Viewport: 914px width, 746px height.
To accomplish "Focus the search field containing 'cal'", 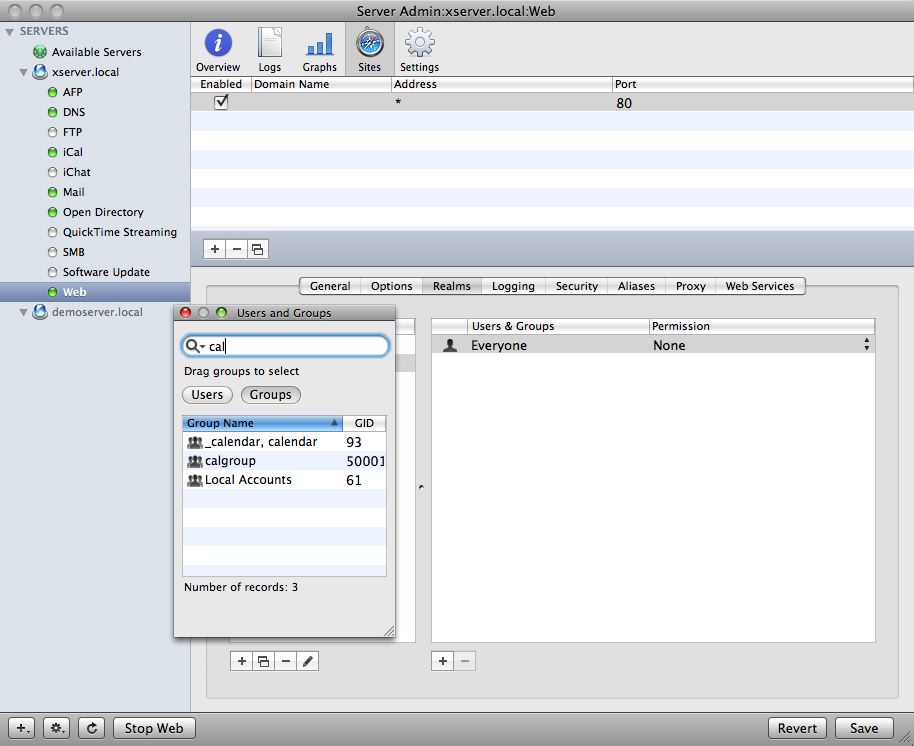I will (286, 346).
